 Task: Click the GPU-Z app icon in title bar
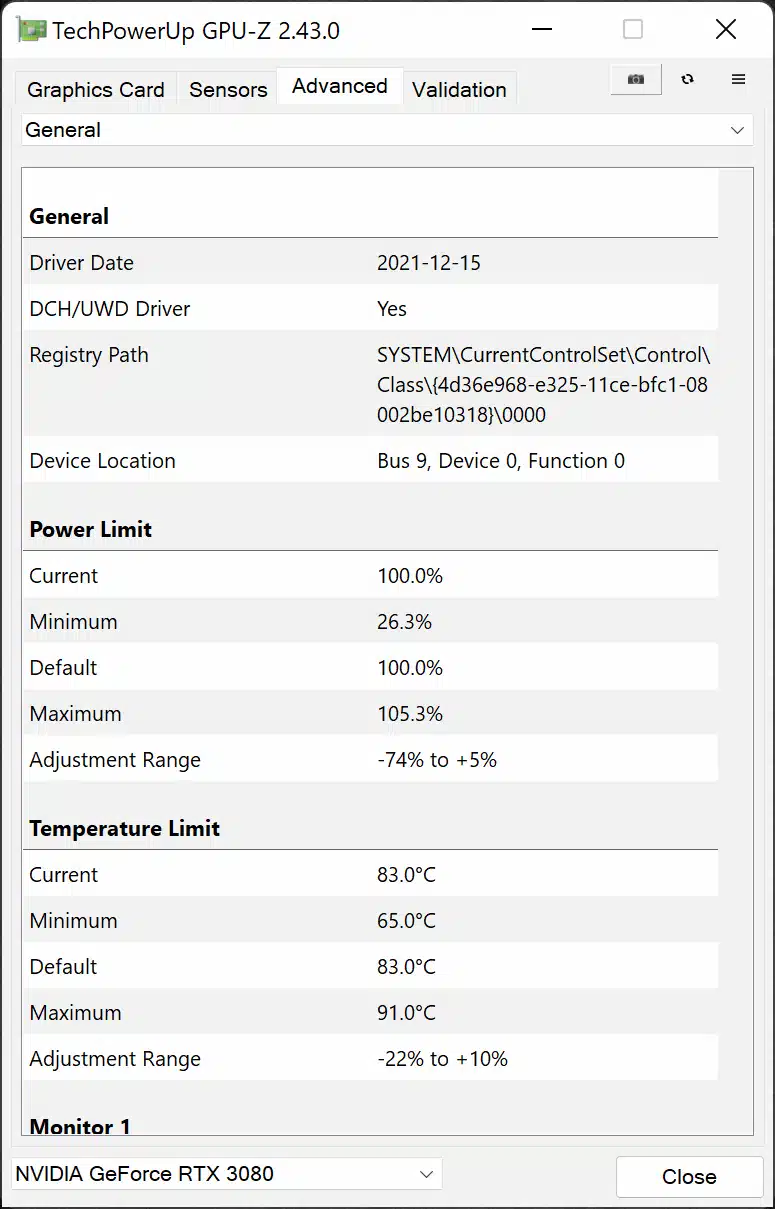click(31, 31)
